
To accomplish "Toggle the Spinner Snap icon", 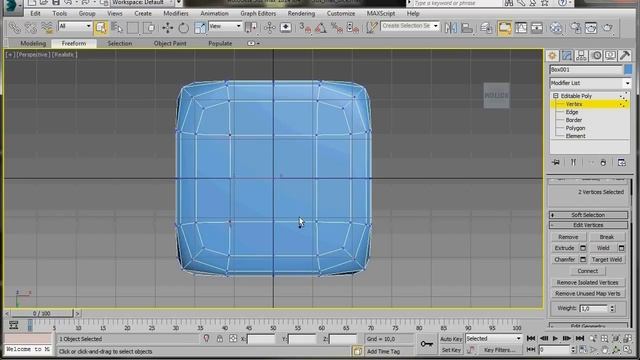I will pos(353,28).
